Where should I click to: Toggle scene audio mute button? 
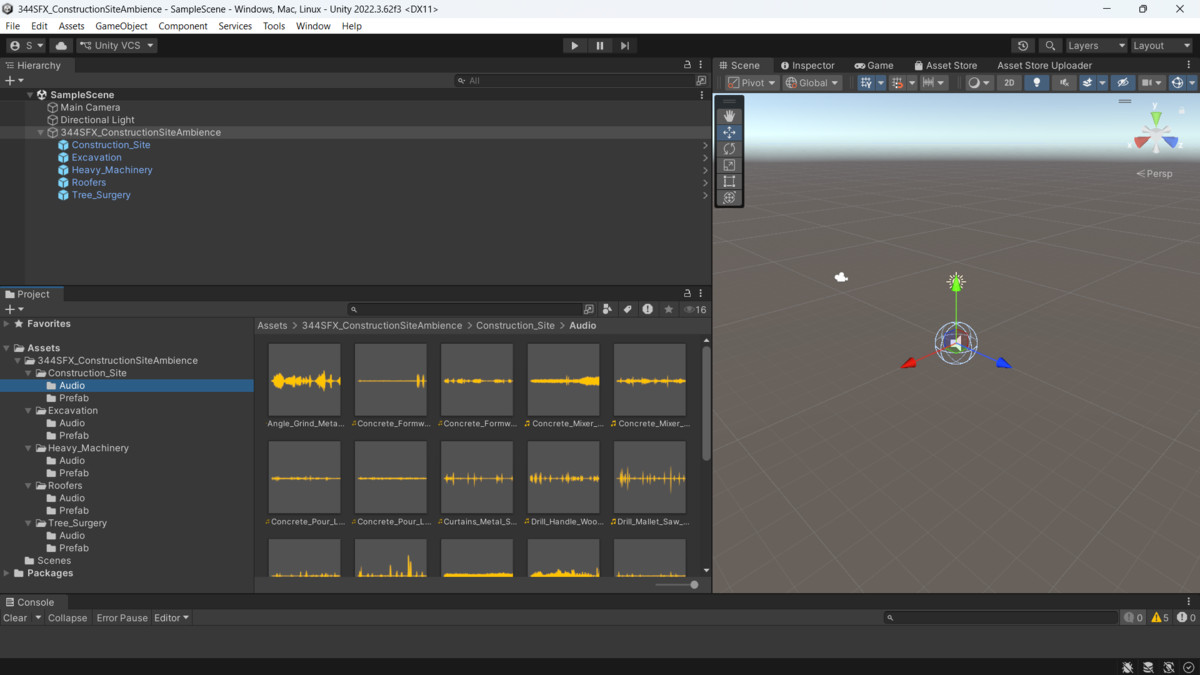[1064, 83]
